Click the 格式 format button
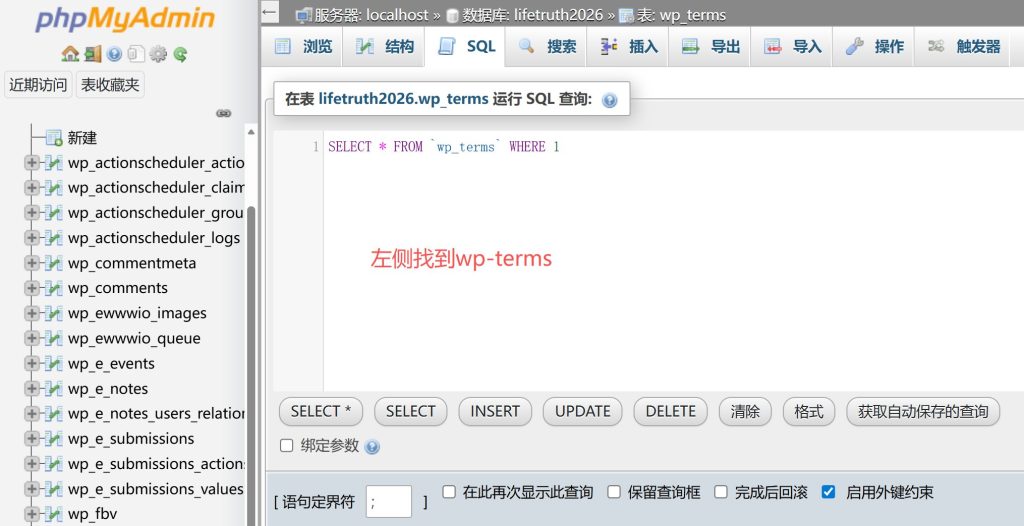This screenshot has height=526, width=1024. (x=808, y=412)
